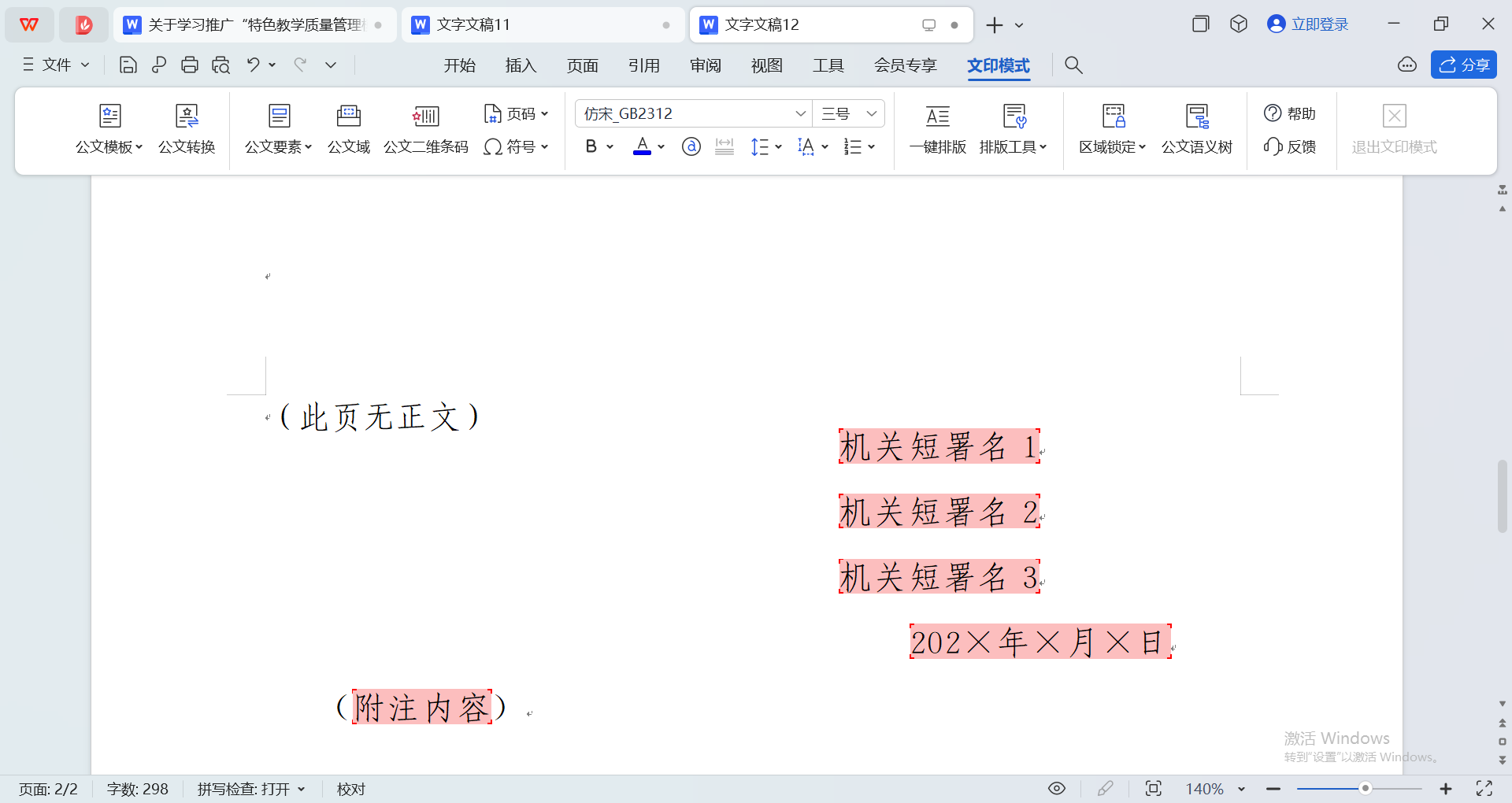Click the export to PDF icon
Image resolution: width=1512 pixels, height=803 pixels.
point(159,65)
